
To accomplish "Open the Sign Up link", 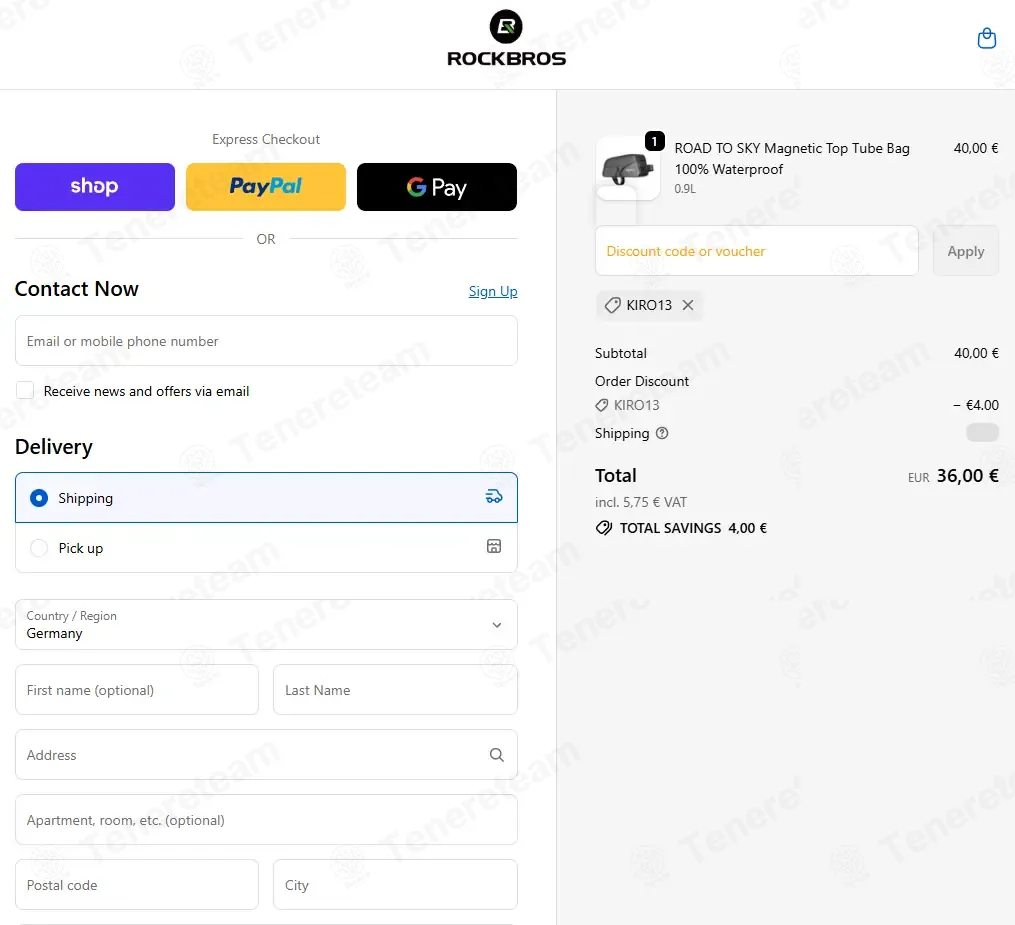I will click(x=493, y=291).
